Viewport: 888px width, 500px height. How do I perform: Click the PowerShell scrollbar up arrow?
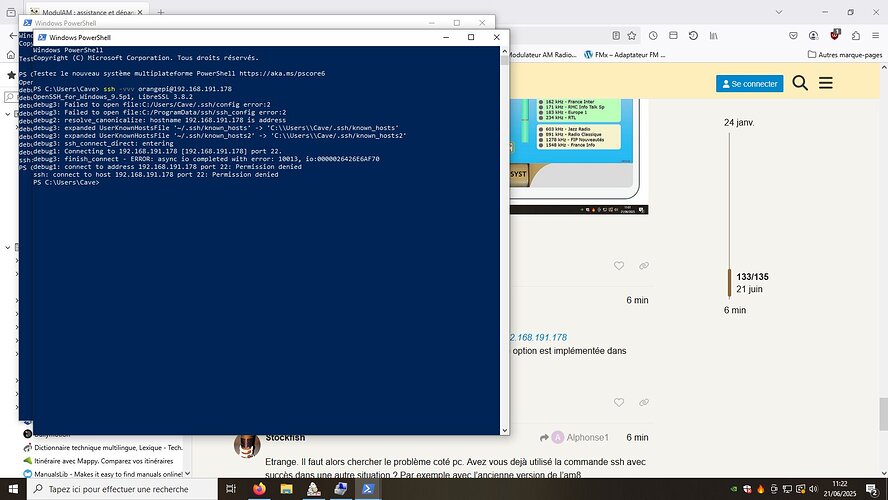pos(504,51)
